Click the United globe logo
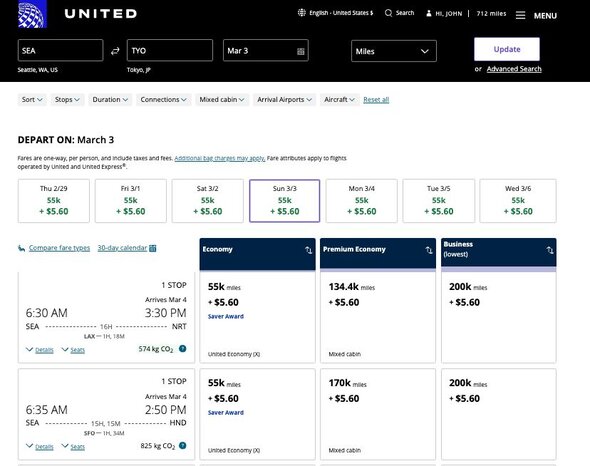This screenshot has height=466, width=590. (32, 14)
